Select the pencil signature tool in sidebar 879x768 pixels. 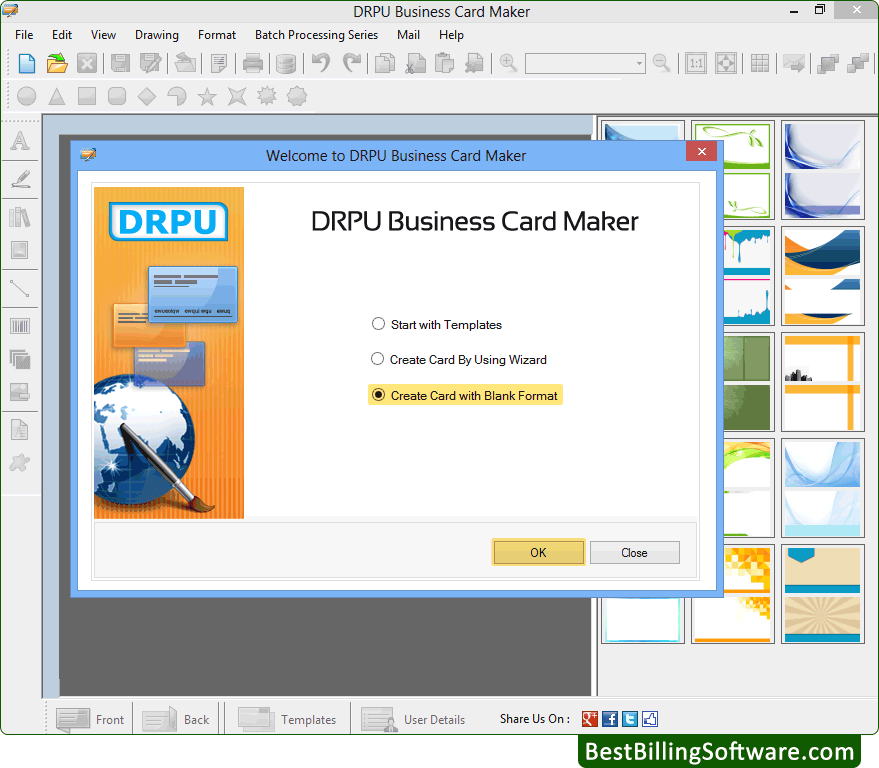20,179
